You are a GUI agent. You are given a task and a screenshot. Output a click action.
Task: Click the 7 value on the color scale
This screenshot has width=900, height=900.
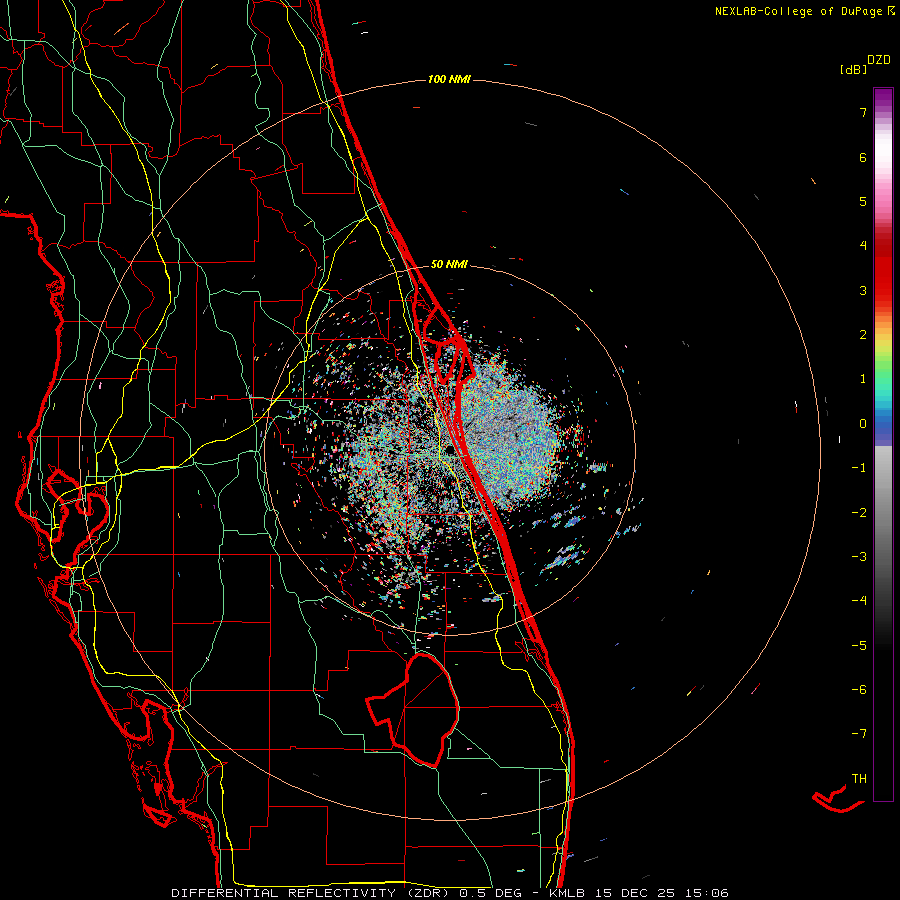[x=863, y=112]
